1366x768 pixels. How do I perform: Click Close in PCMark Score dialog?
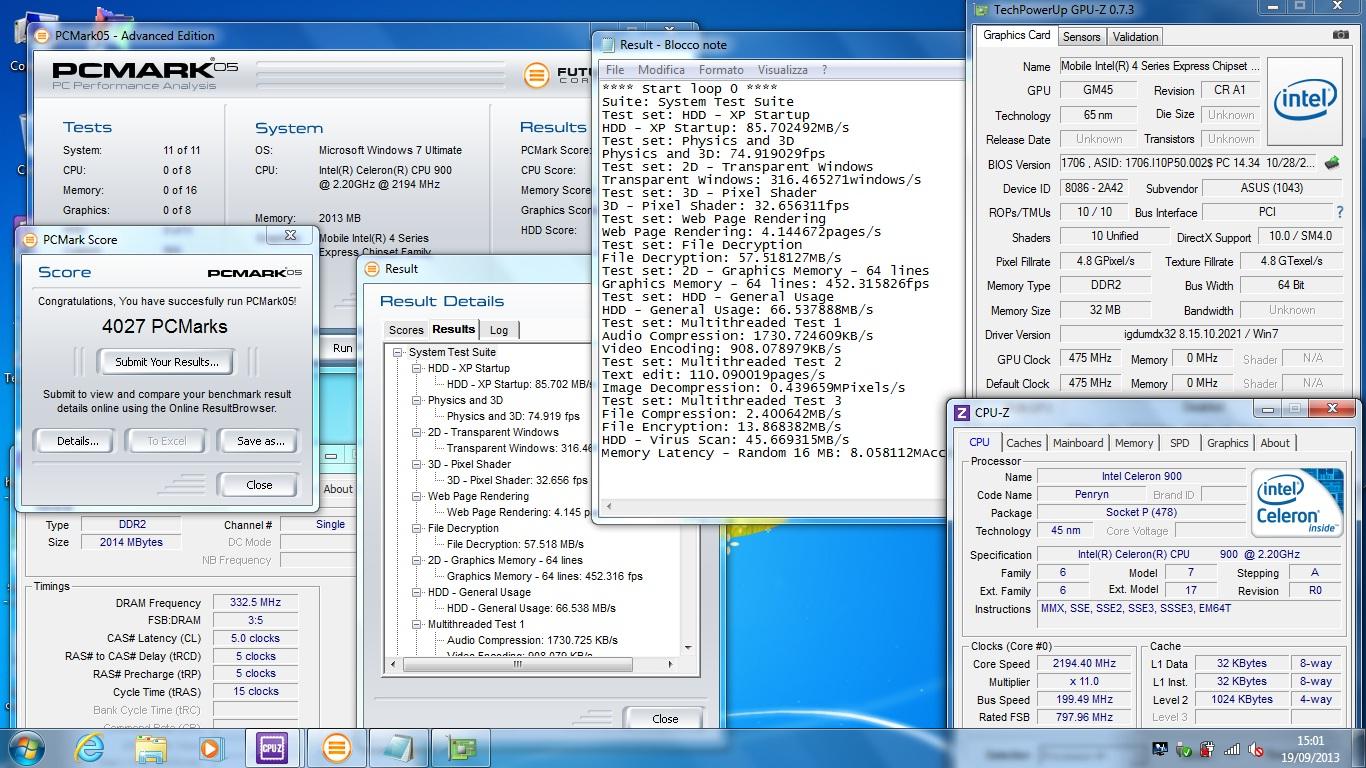point(259,485)
